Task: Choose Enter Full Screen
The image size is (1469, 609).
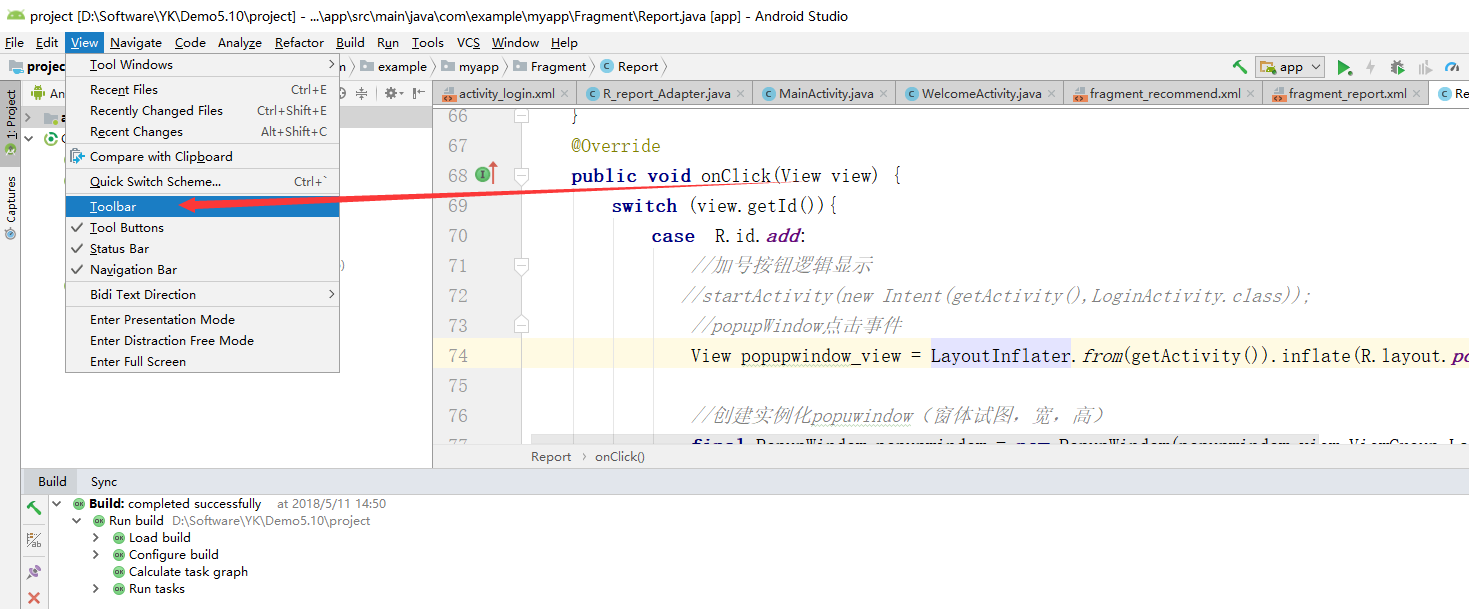Action: tap(202, 361)
